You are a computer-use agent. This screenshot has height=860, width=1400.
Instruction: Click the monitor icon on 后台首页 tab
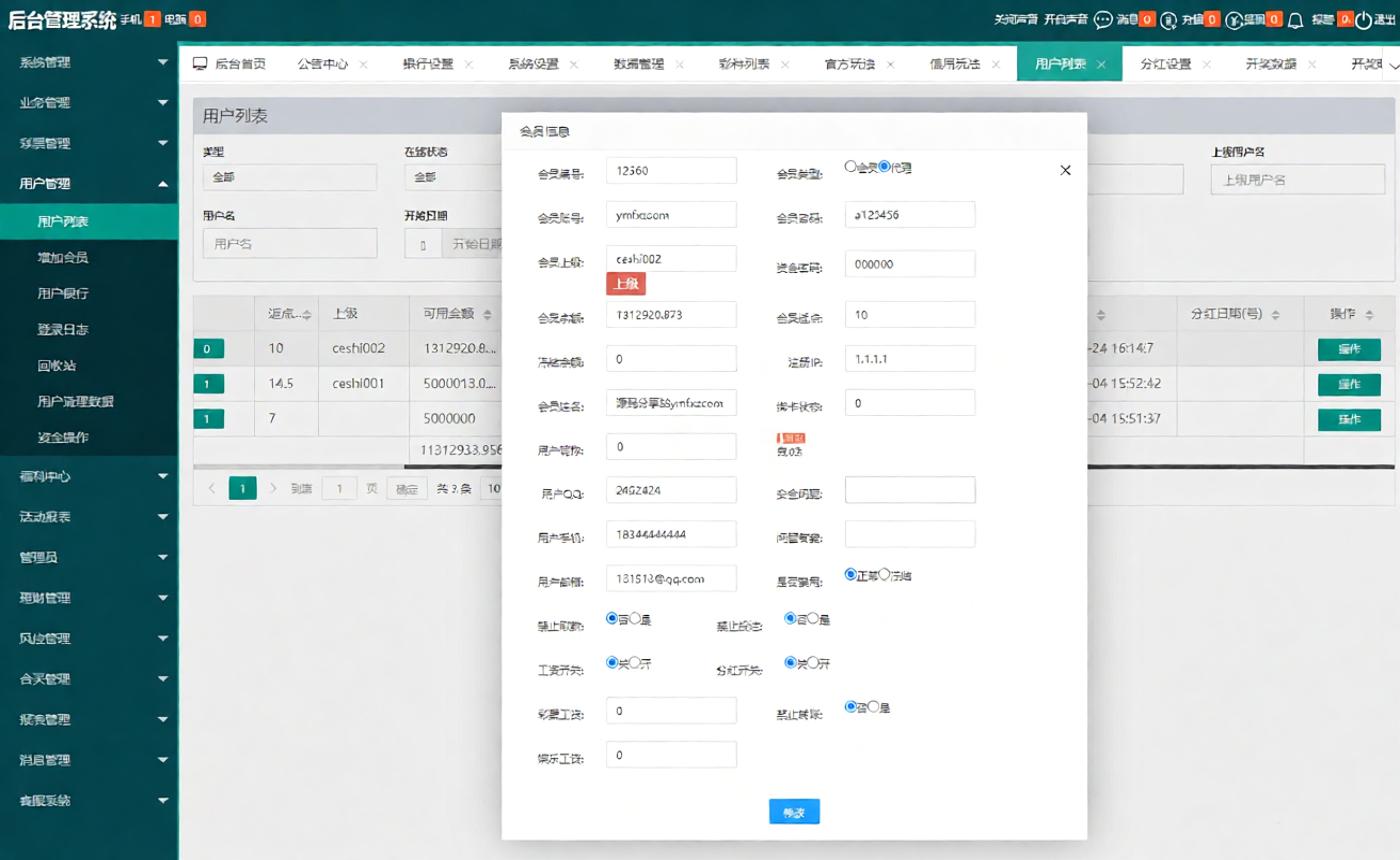point(200,63)
